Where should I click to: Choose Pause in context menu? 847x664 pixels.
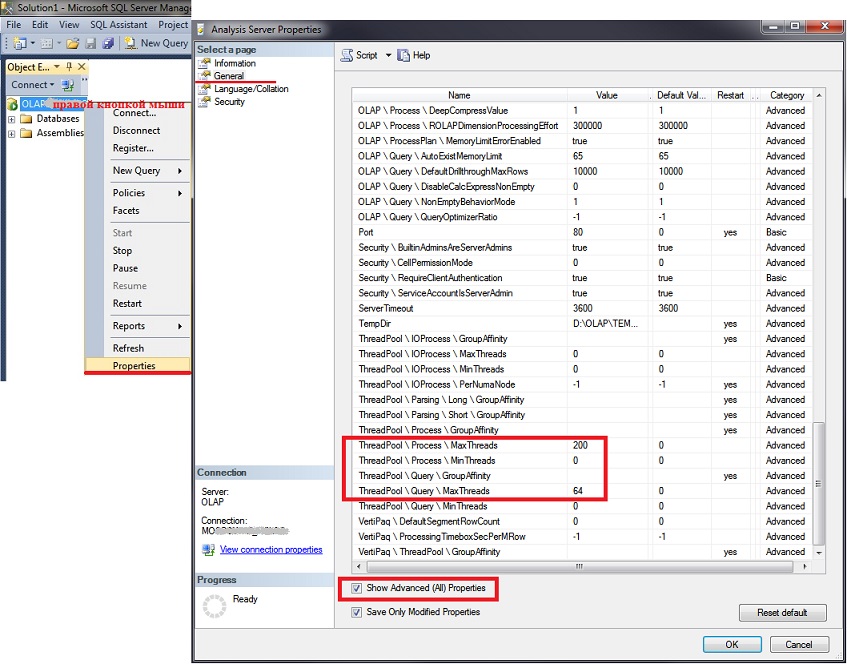[125, 269]
